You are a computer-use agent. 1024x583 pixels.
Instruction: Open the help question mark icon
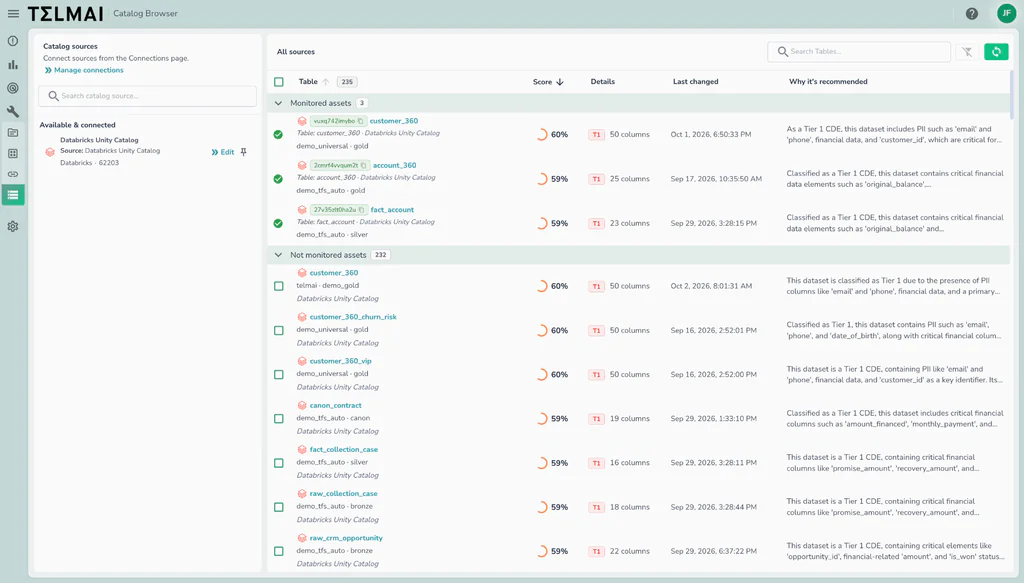pyautogui.click(x=972, y=14)
